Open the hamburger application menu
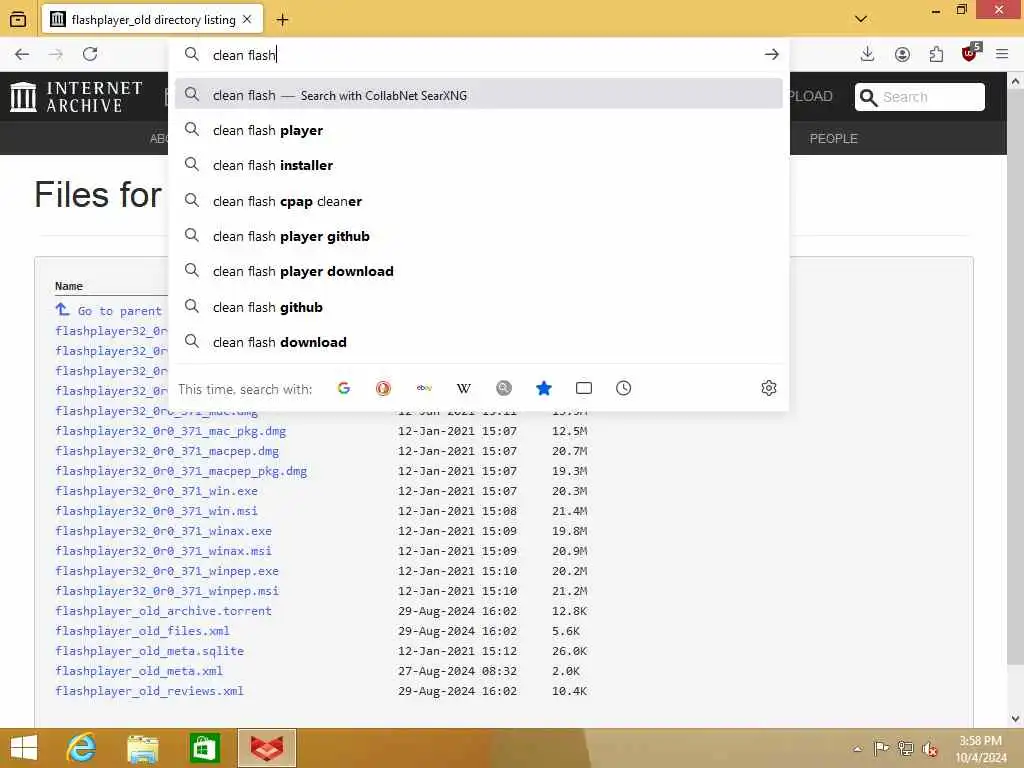 pos(1002,54)
